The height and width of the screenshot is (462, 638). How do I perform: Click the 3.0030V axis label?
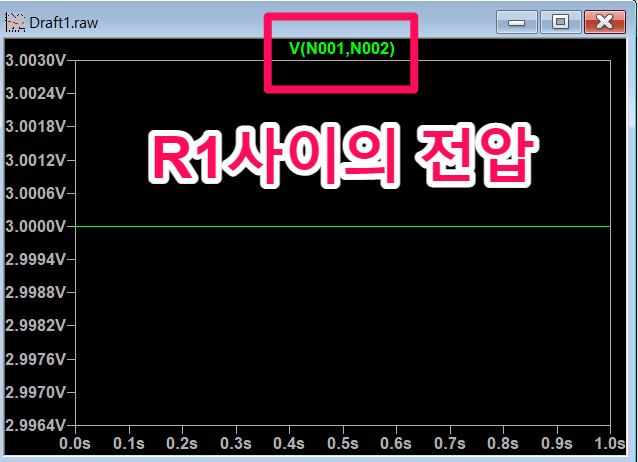coord(35,60)
